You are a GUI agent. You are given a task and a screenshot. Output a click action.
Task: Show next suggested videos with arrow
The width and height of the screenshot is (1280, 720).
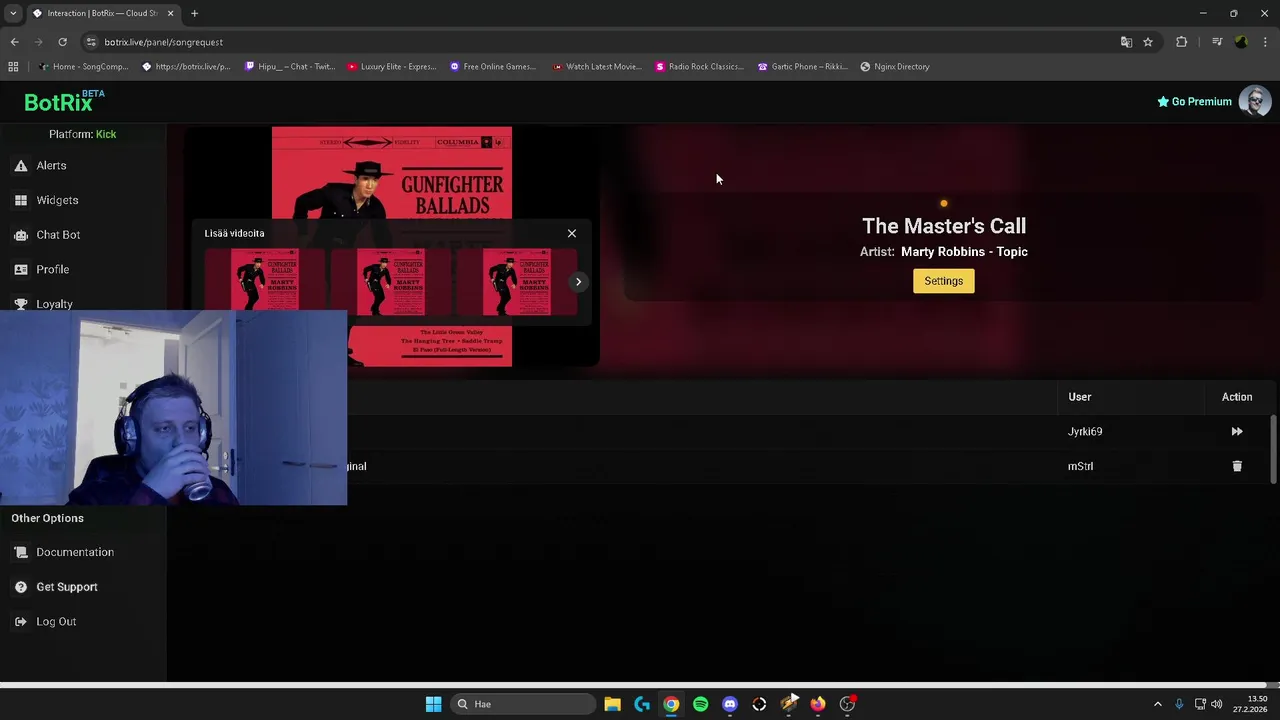coord(578,282)
